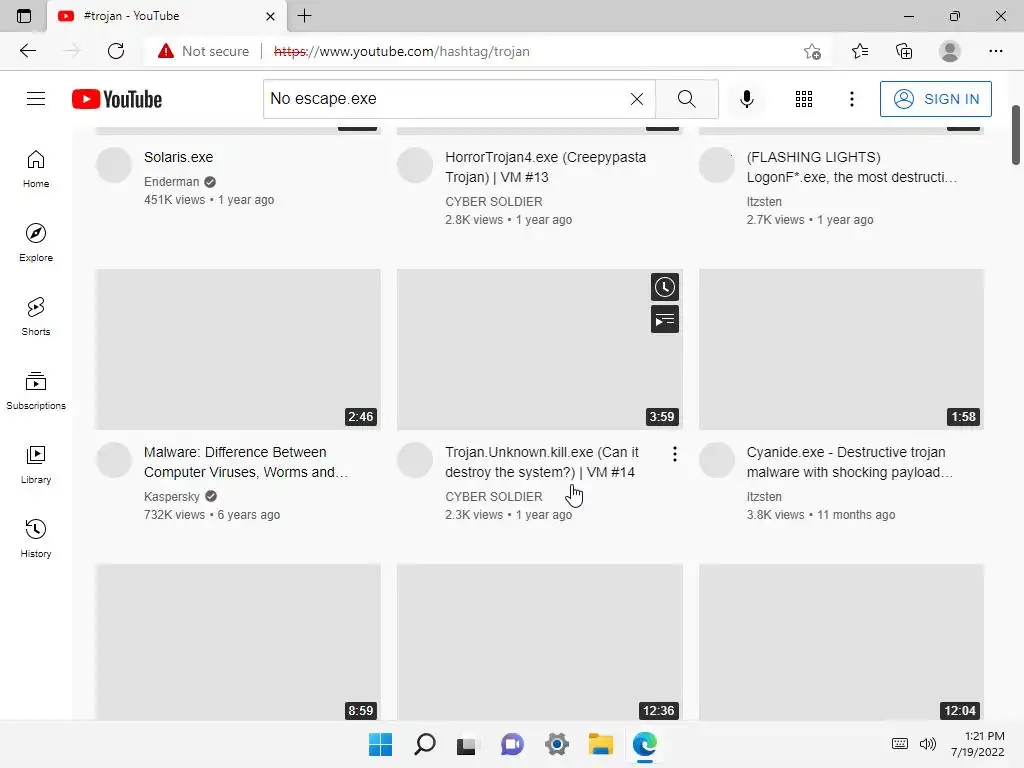Open the browser profile menu
The width and height of the screenshot is (1024, 768).
950,51
